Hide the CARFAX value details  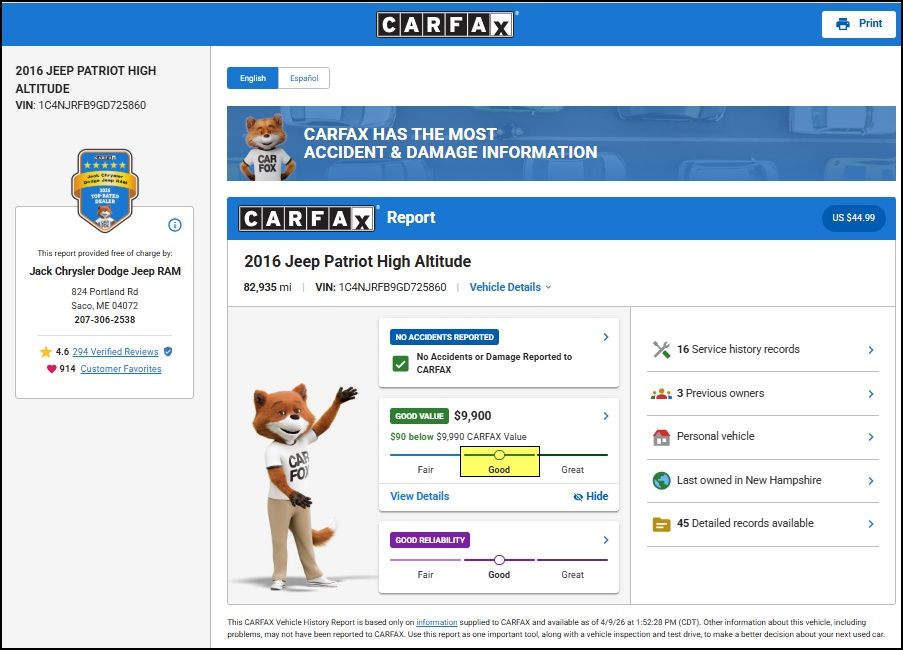[591, 496]
